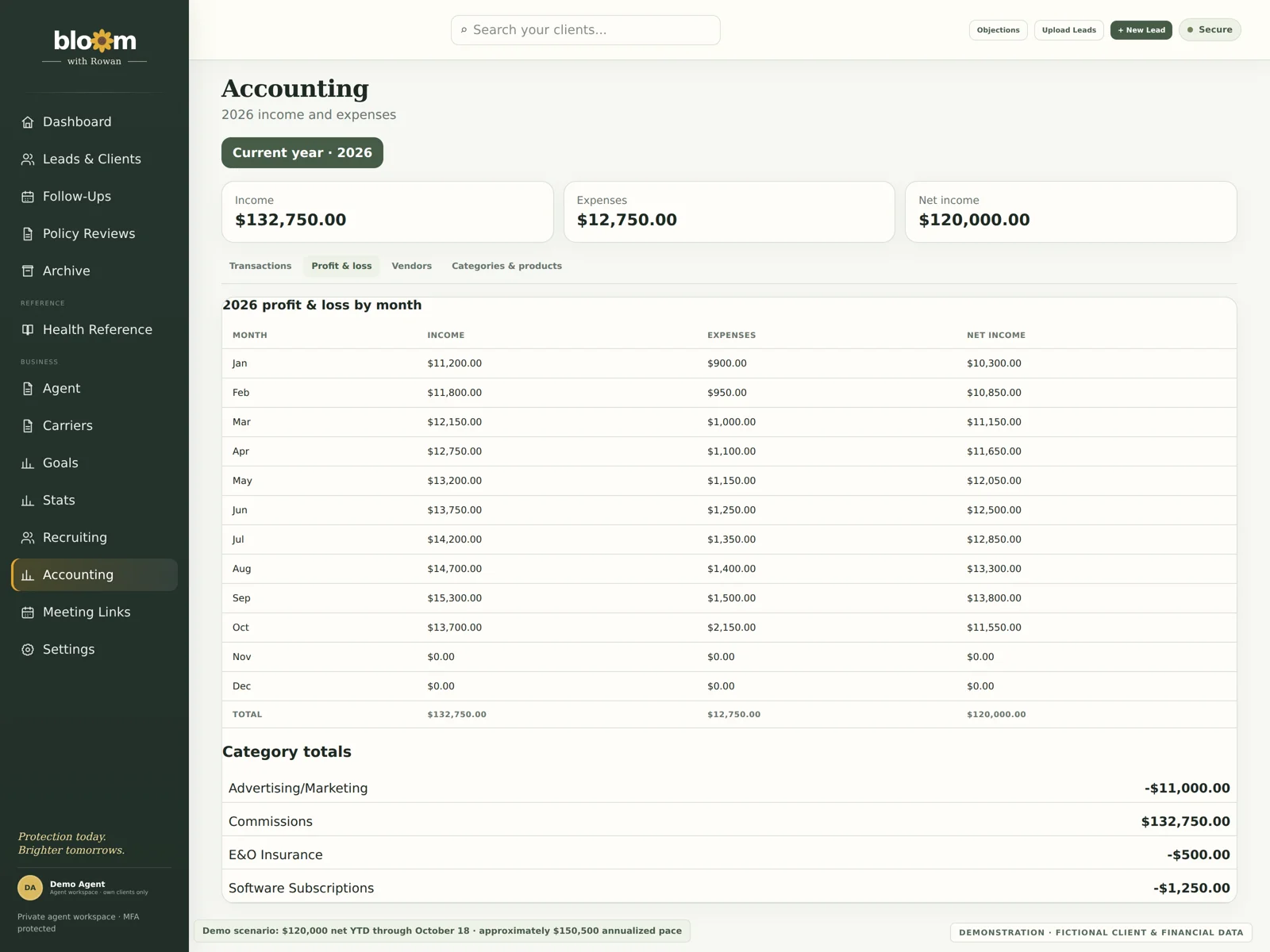Click the Goals bar chart icon

pyautogui.click(x=28, y=463)
